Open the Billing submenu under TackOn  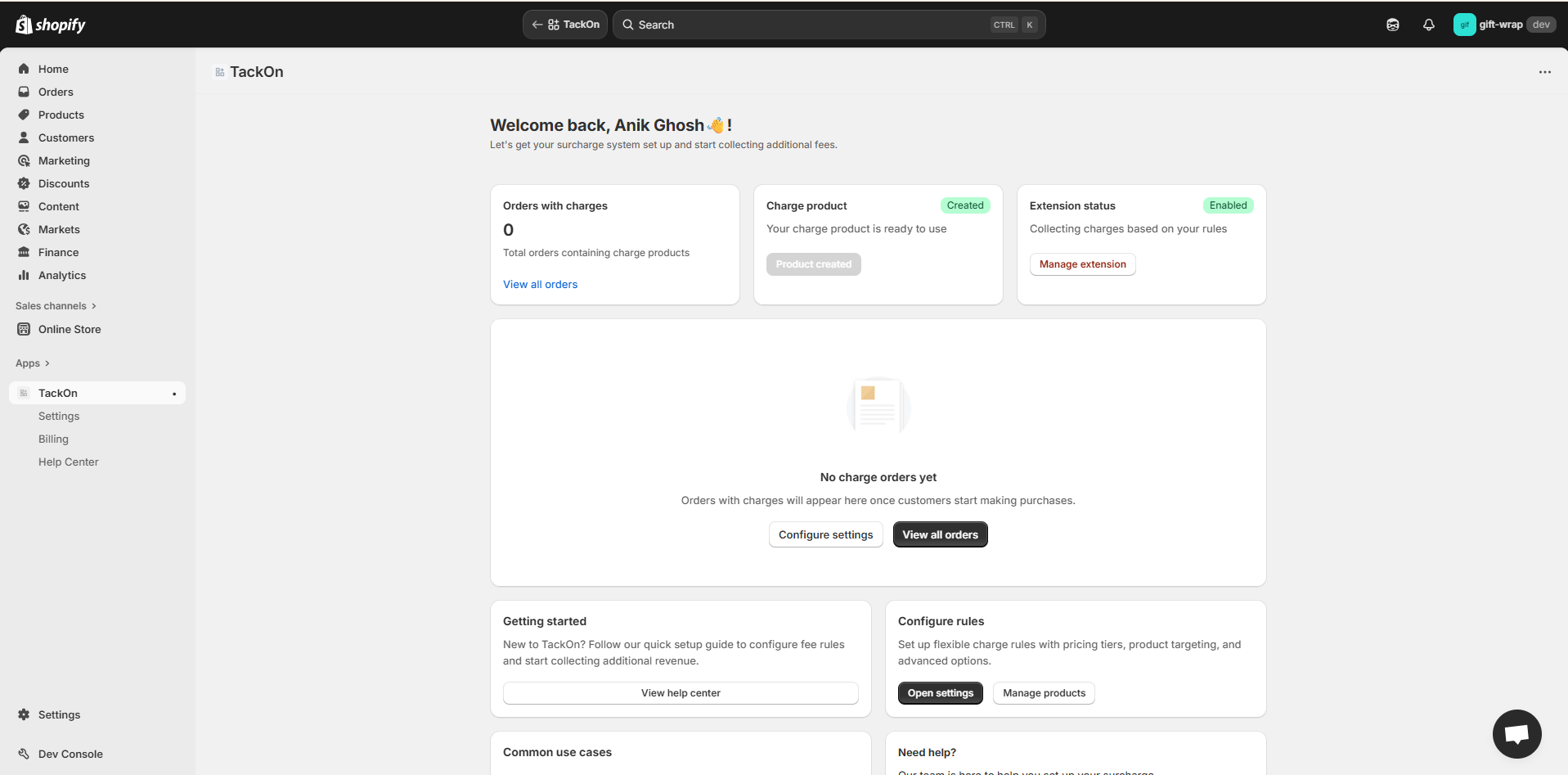(53, 439)
